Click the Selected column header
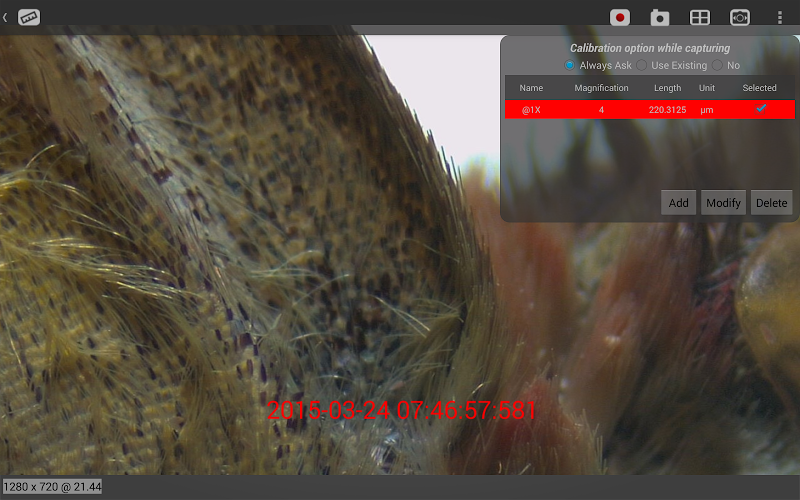 pyautogui.click(x=759, y=88)
